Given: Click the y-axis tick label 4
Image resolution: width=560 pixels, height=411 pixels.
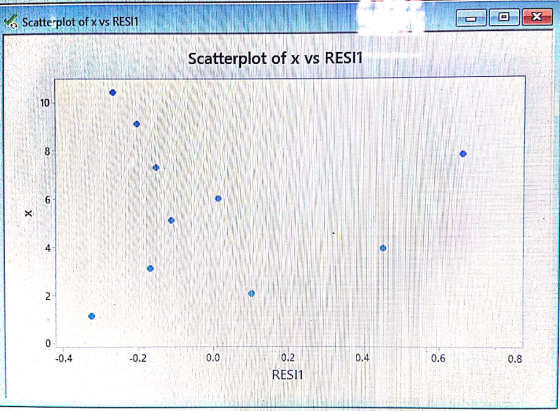Looking at the screenshot, I should (x=48, y=248).
